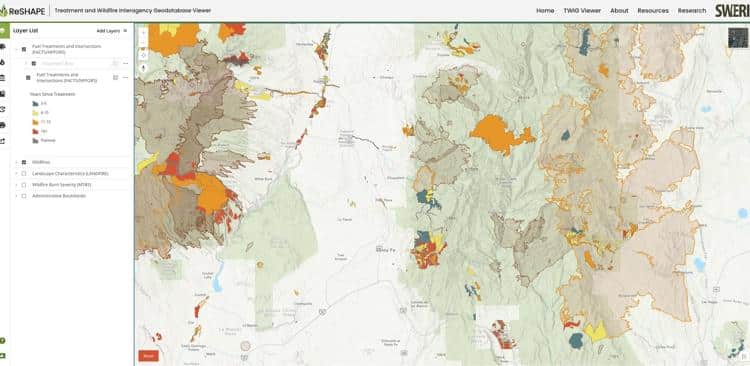Reset map orientation with the compass button
750x366 pixels.
pos(143,67)
